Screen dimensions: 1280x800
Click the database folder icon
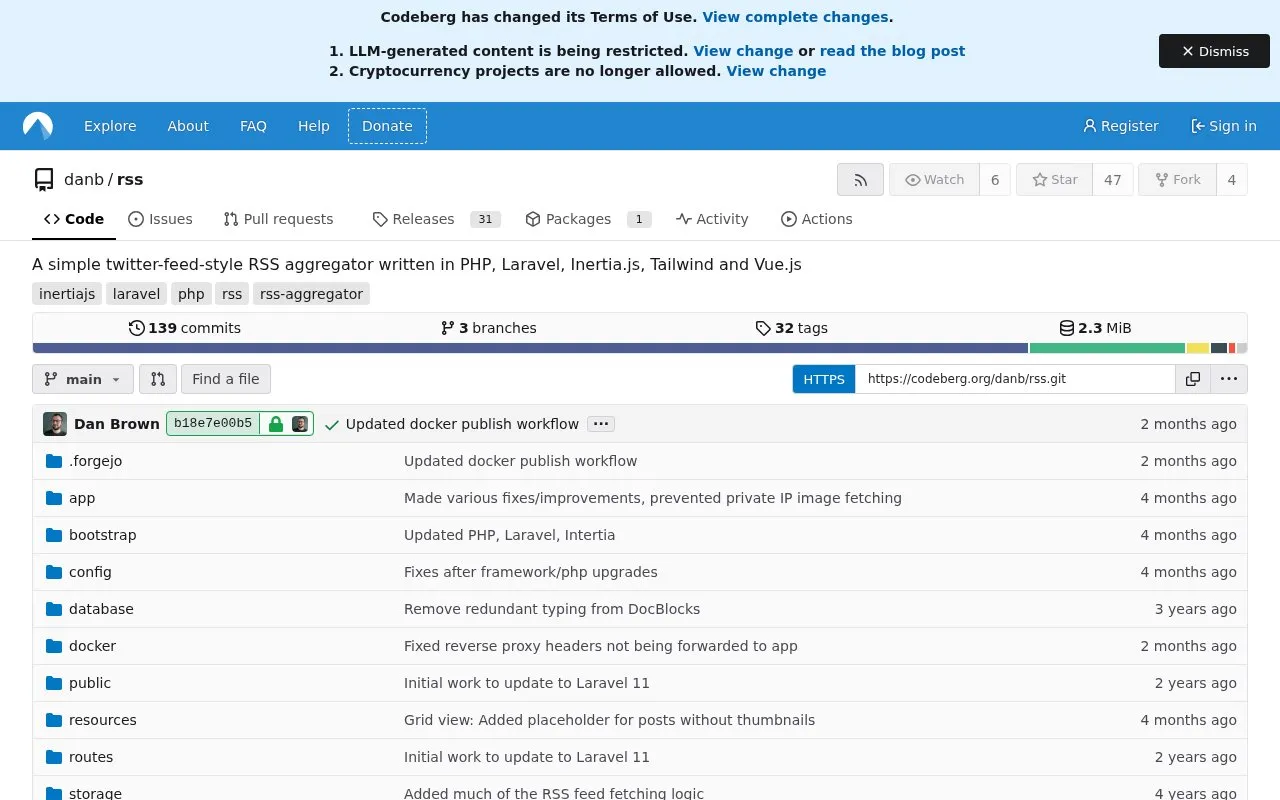[x=54, y=609]
